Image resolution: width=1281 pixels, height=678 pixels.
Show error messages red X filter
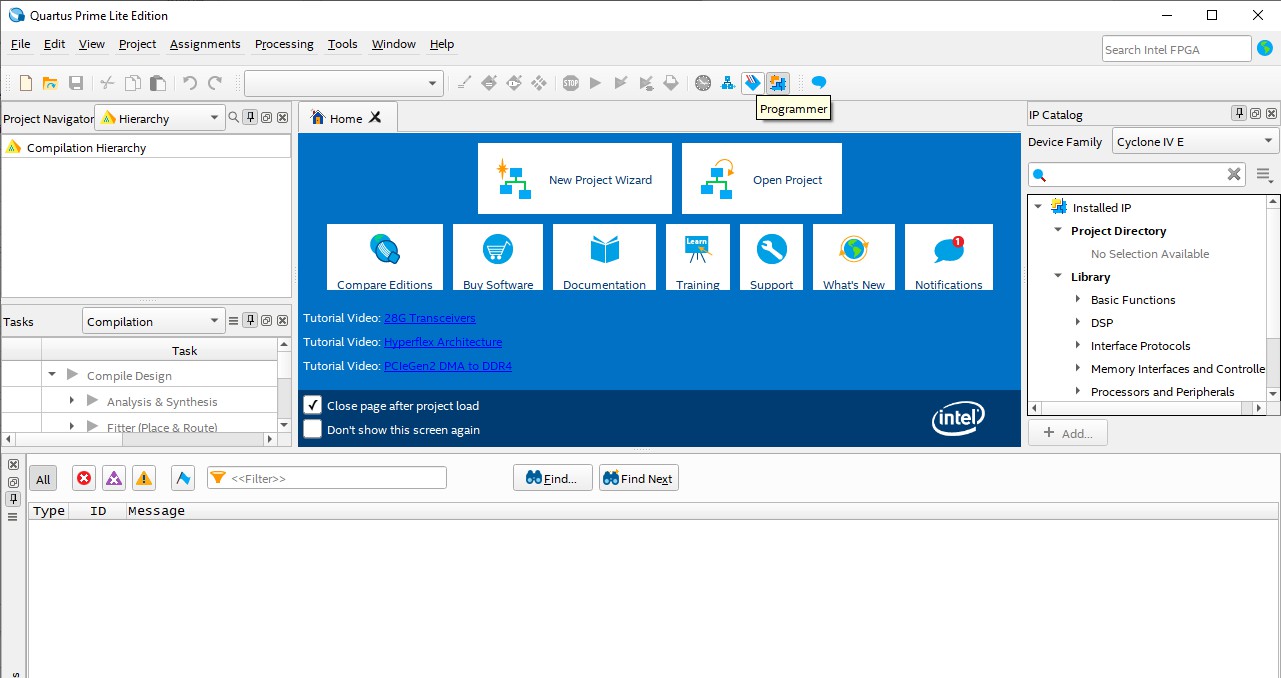pyautogui.click(x=84, y=479)
